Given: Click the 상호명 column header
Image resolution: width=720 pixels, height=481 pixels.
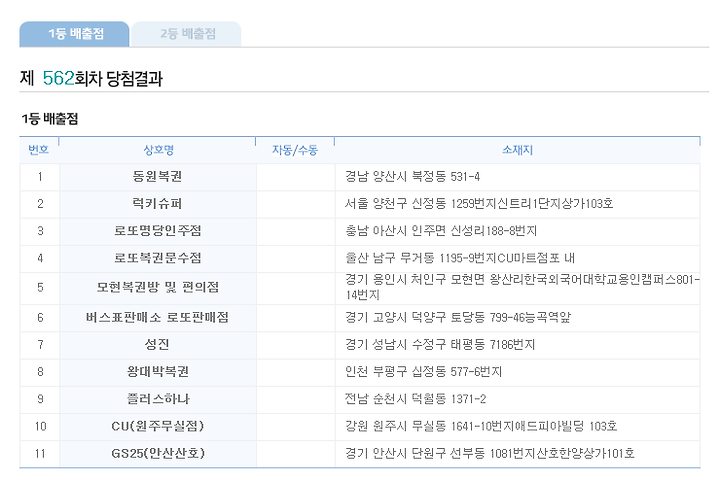Looking at the screenshot, I should 158,150.
